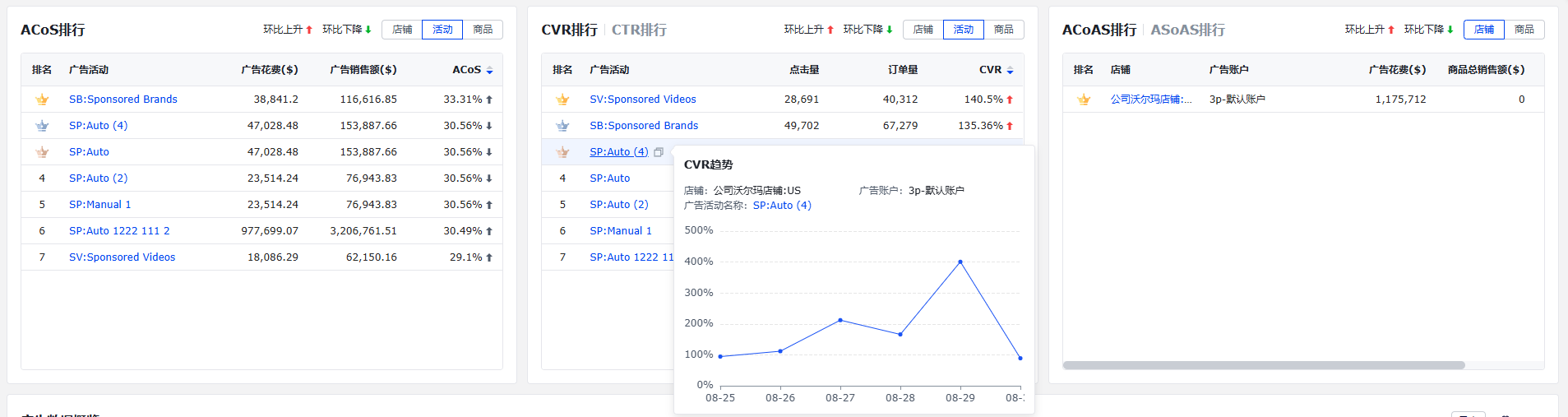Open SP:Auto (2) link in ACoS table
This screenshot has height=417, width=1568.
tap(99, 178)
